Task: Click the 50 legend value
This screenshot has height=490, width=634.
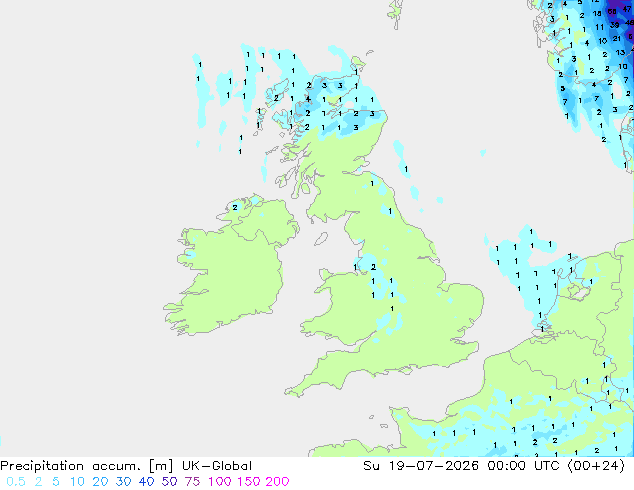Action: pos(169,482)
